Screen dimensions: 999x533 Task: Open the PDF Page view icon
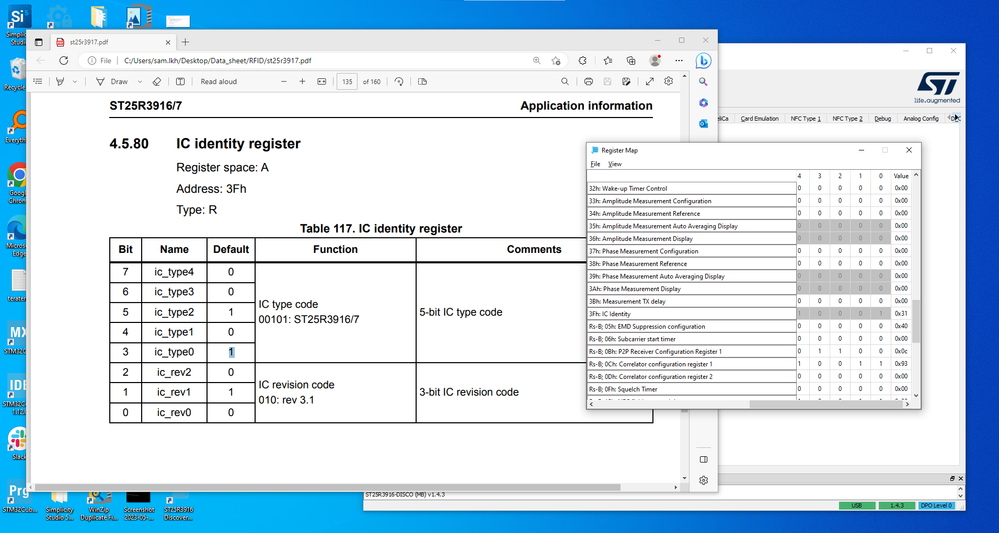coord(422,82)
